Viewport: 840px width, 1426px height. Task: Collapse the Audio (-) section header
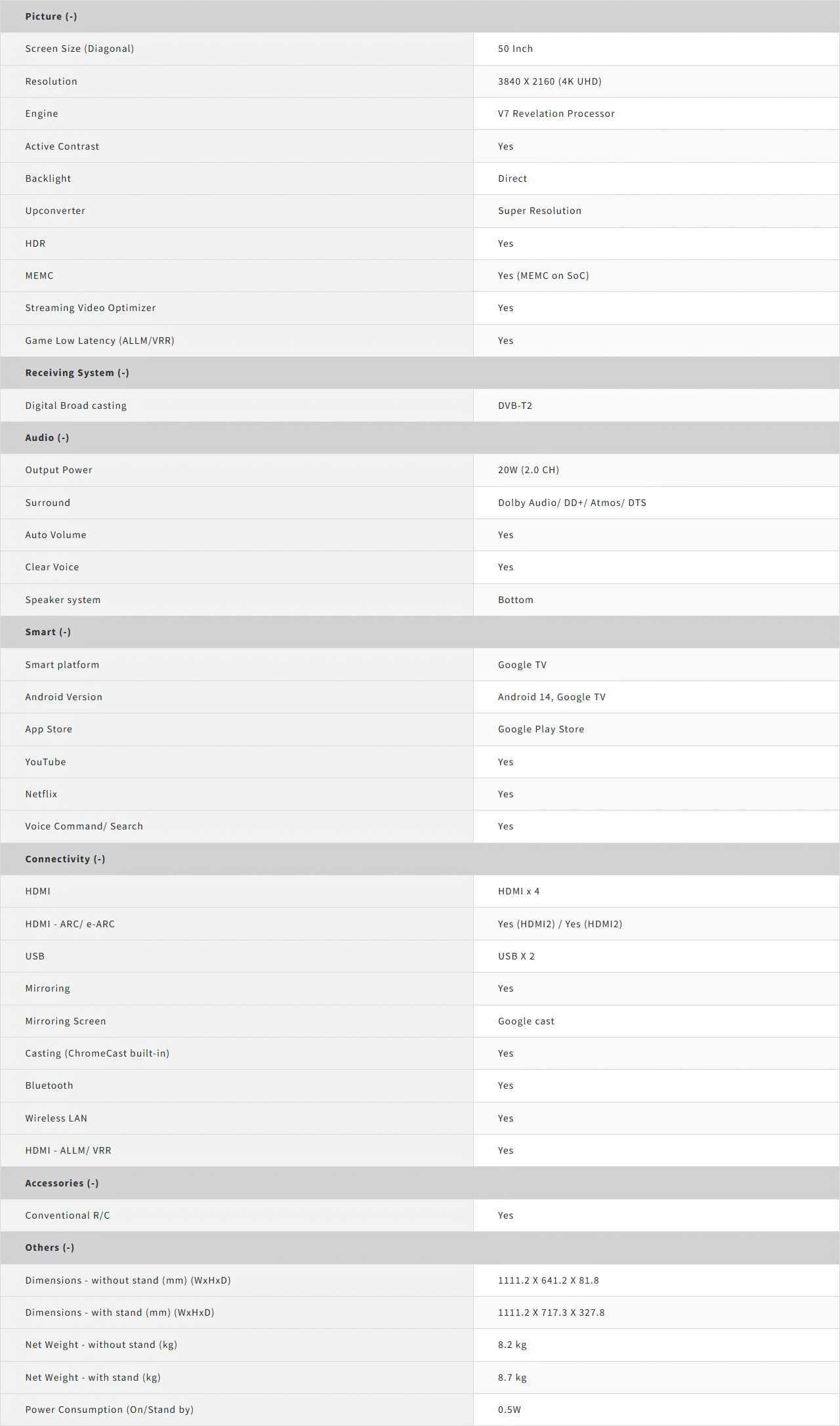click(x=420, y=438)
